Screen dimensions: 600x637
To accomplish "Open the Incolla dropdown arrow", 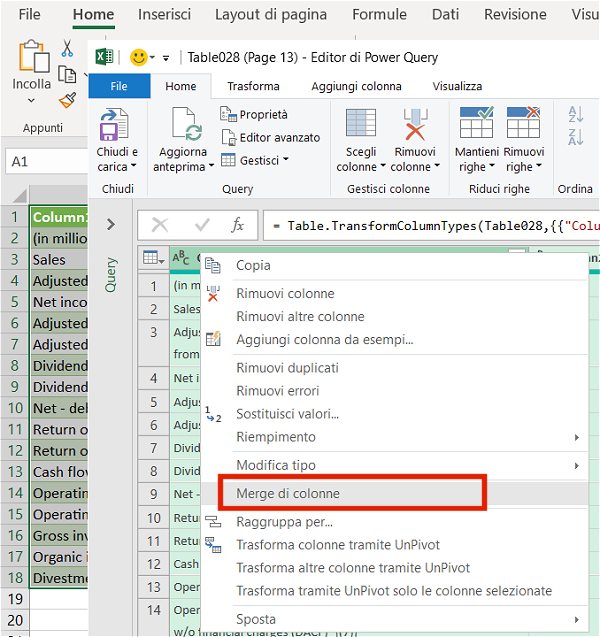I will (31, 100).
